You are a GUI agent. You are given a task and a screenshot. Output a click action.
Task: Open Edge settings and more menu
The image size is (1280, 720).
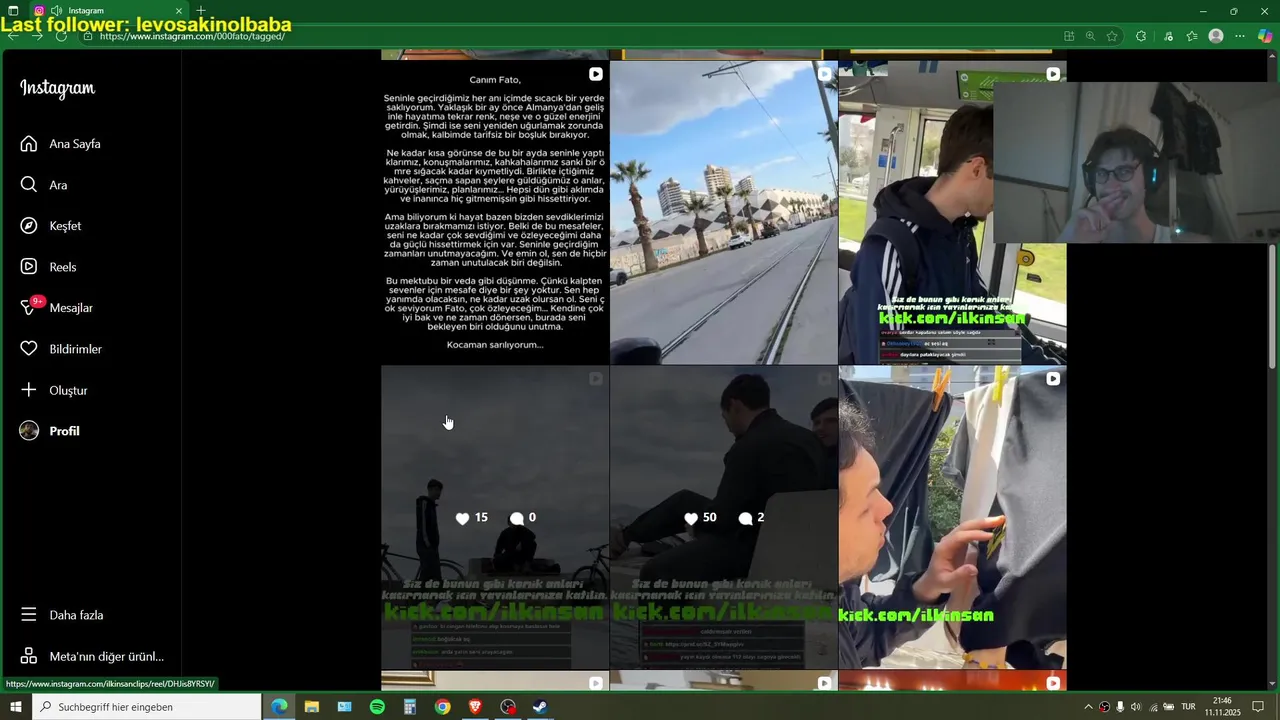pyautogui.click(x=1240, y=36)
